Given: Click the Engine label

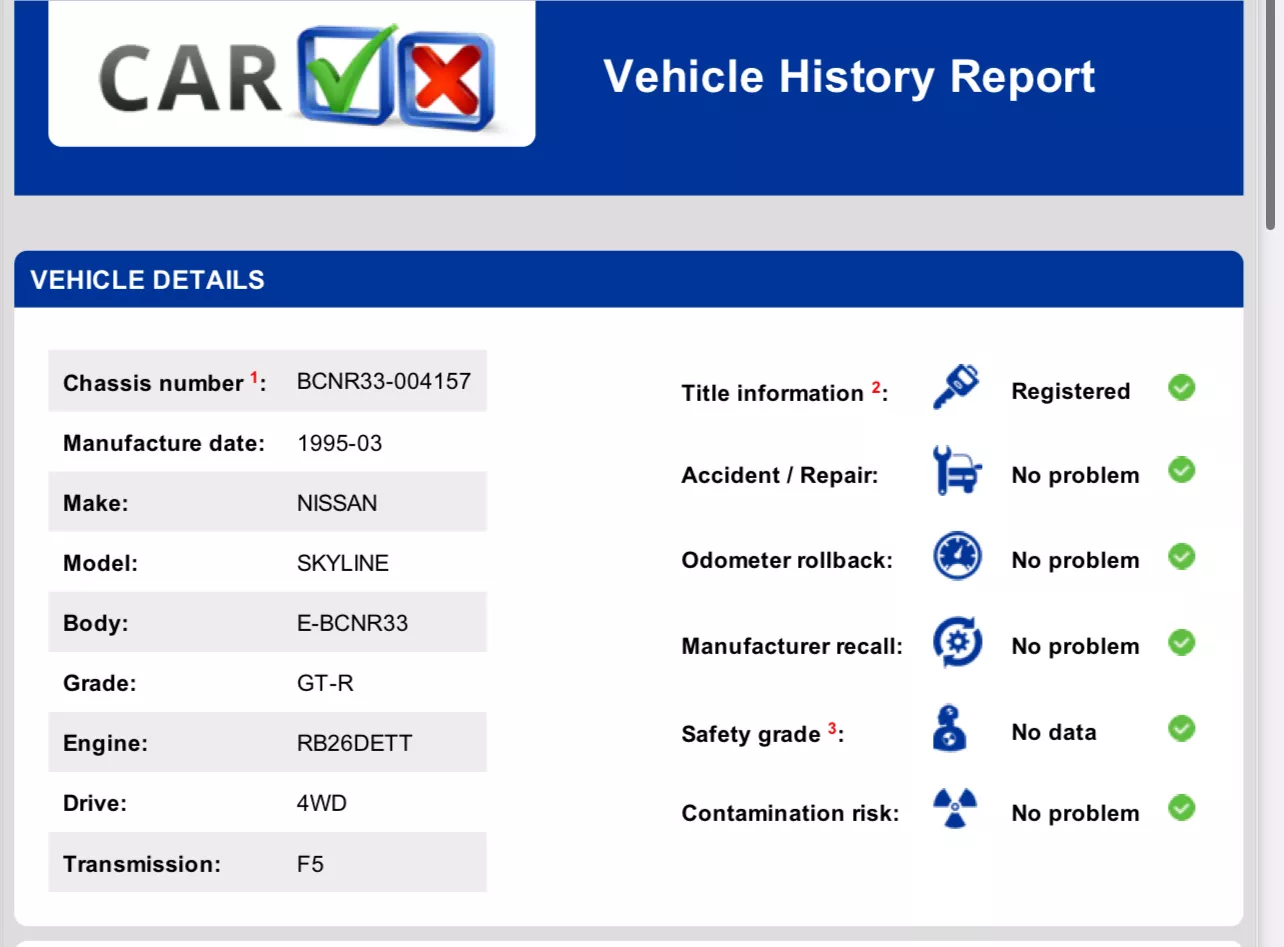Looking at the screenshot, I should (105, 743).
